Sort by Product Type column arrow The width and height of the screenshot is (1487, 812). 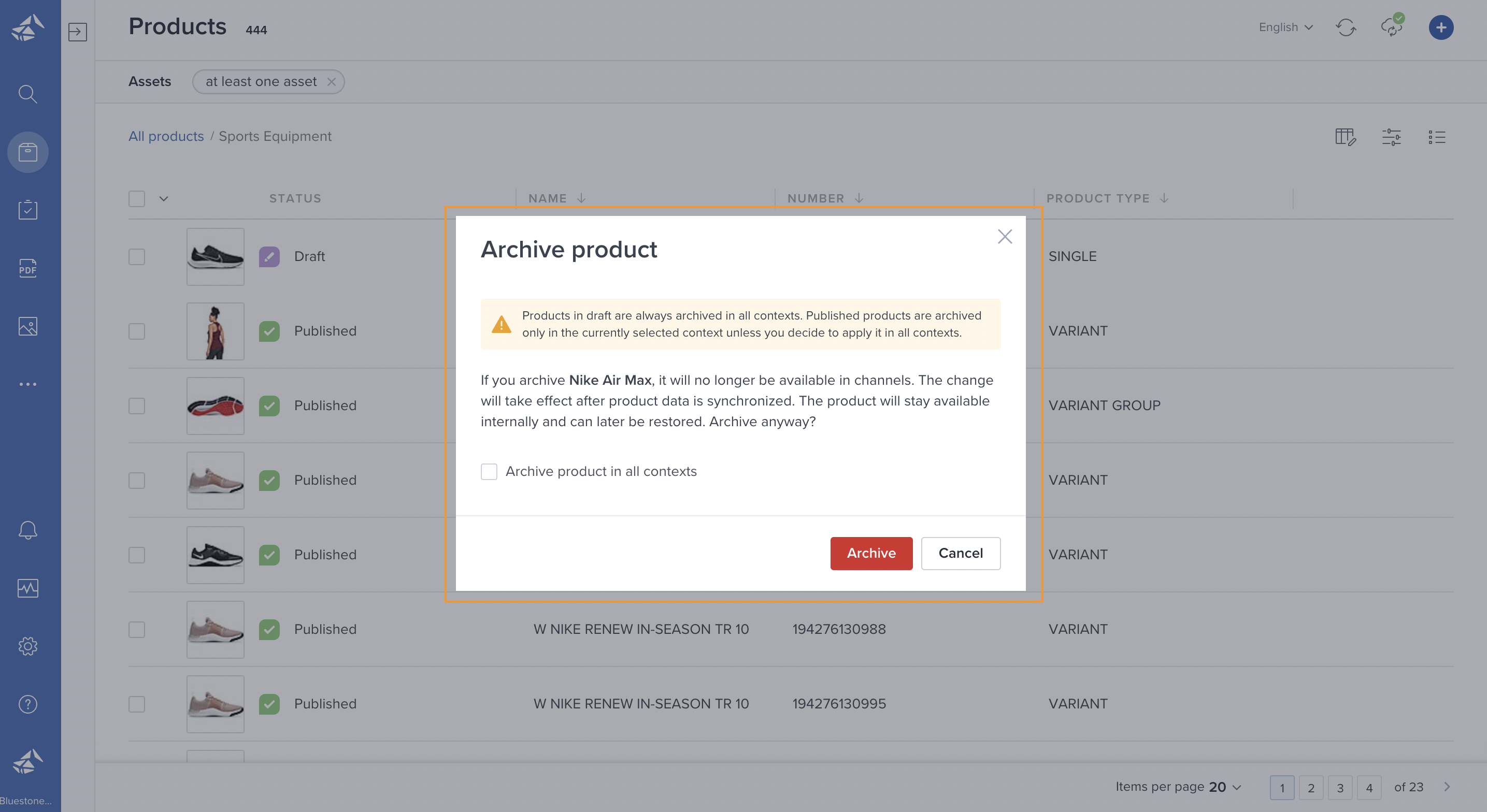1164,198
